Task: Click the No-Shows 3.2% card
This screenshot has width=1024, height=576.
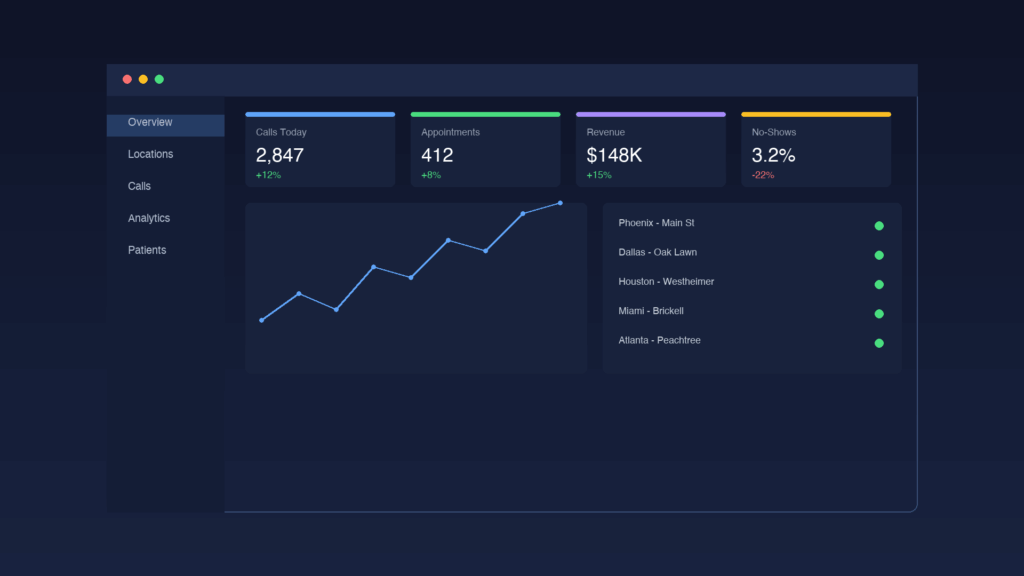Action: click(x=815, y=150)
